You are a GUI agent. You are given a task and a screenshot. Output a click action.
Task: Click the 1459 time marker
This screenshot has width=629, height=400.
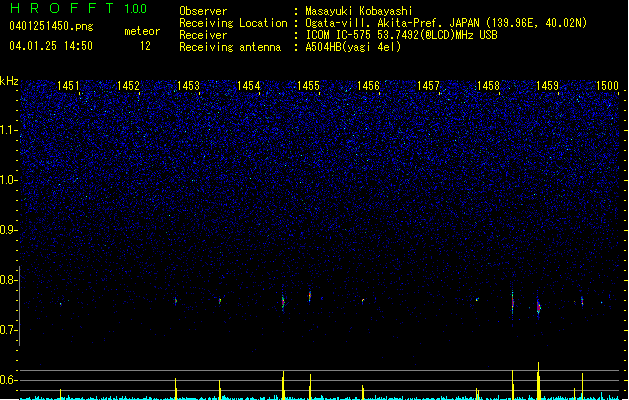547,87
